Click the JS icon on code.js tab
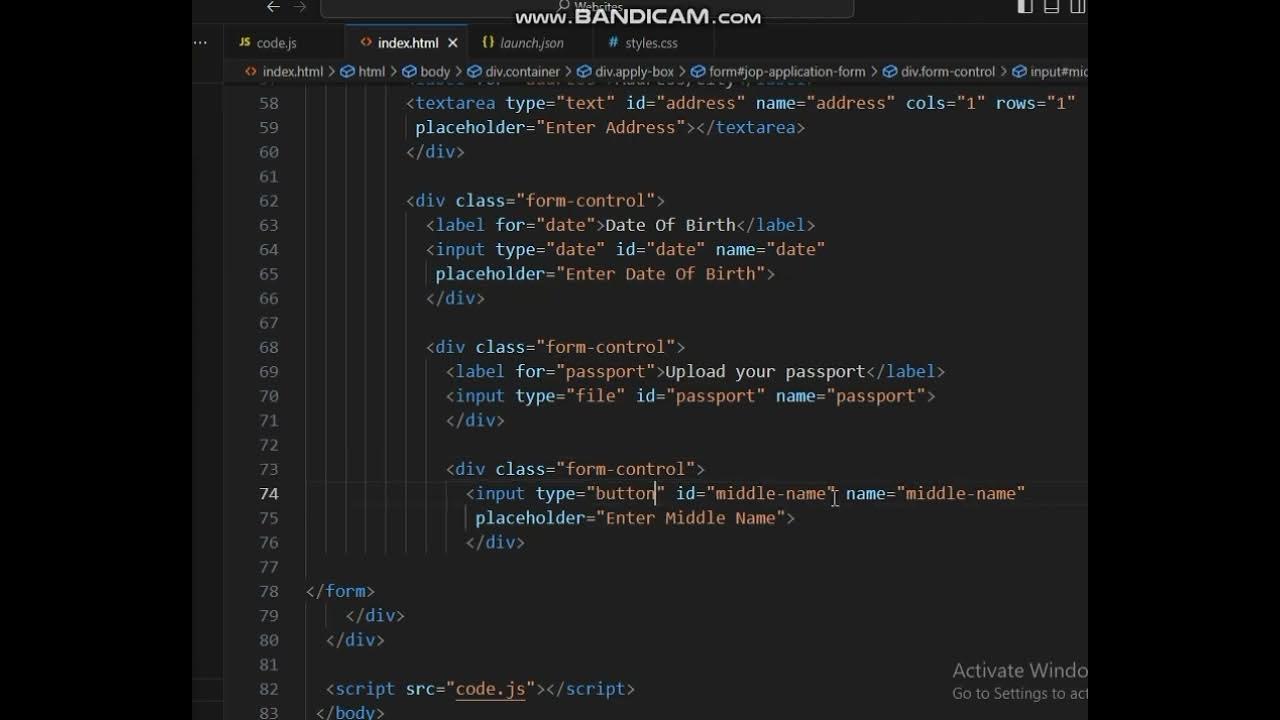 pyautogui.click(x=245, y=43)
